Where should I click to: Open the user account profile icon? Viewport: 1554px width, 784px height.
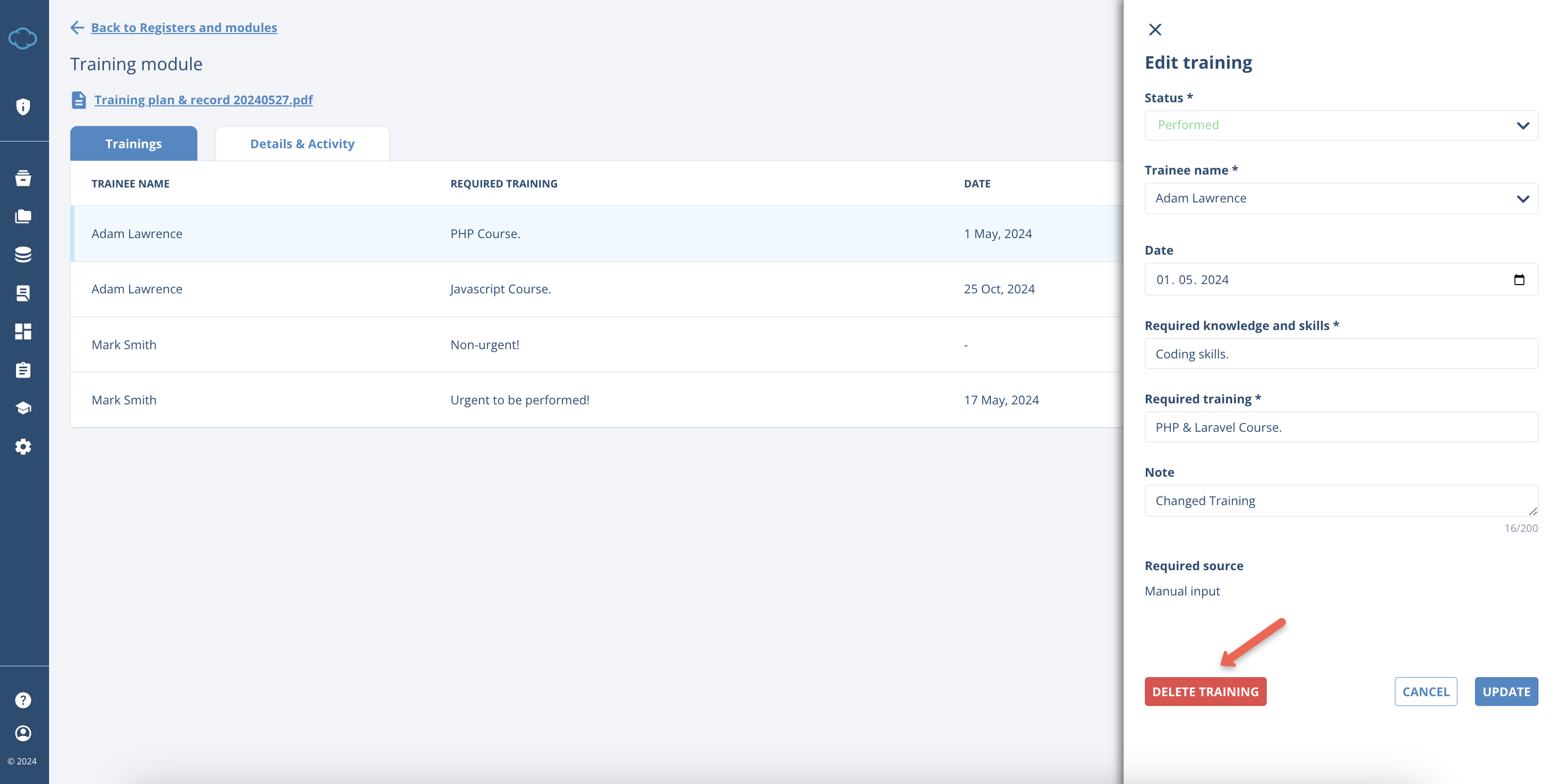tap(23, 733)
